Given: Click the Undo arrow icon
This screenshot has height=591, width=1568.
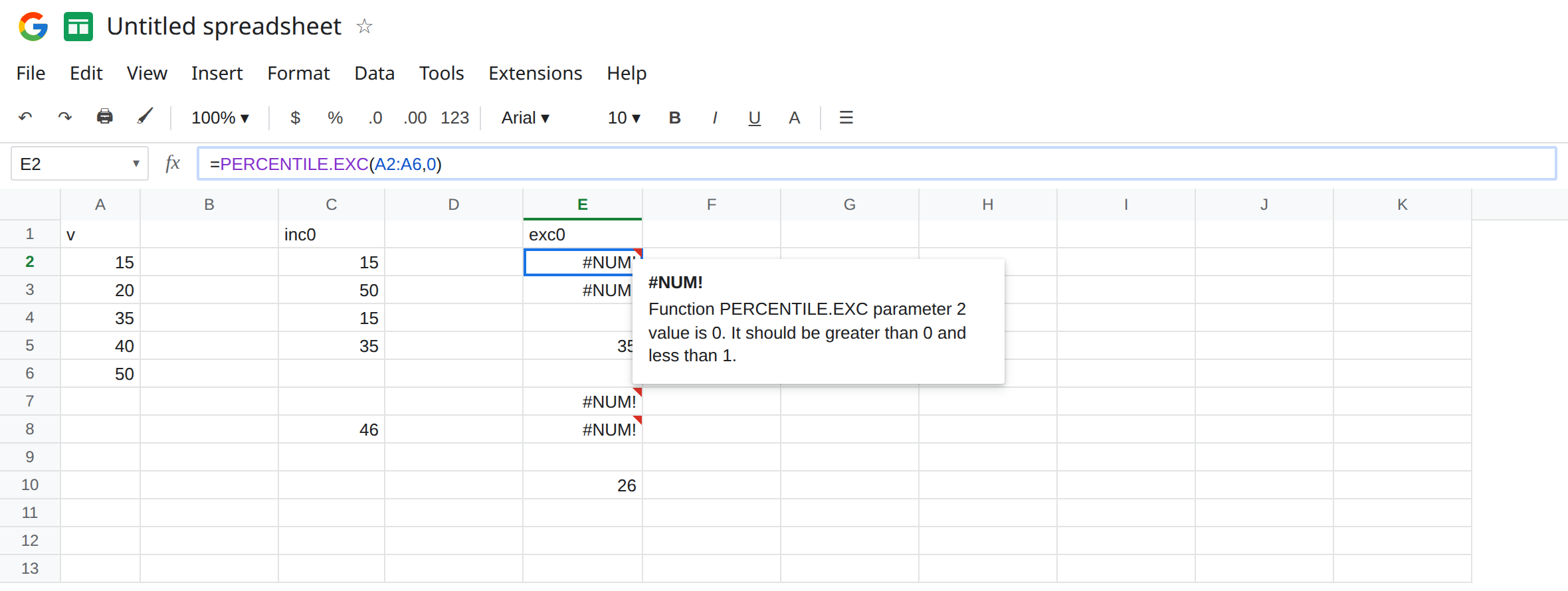Looking at the screenshot, I should [x=25, y=118].
